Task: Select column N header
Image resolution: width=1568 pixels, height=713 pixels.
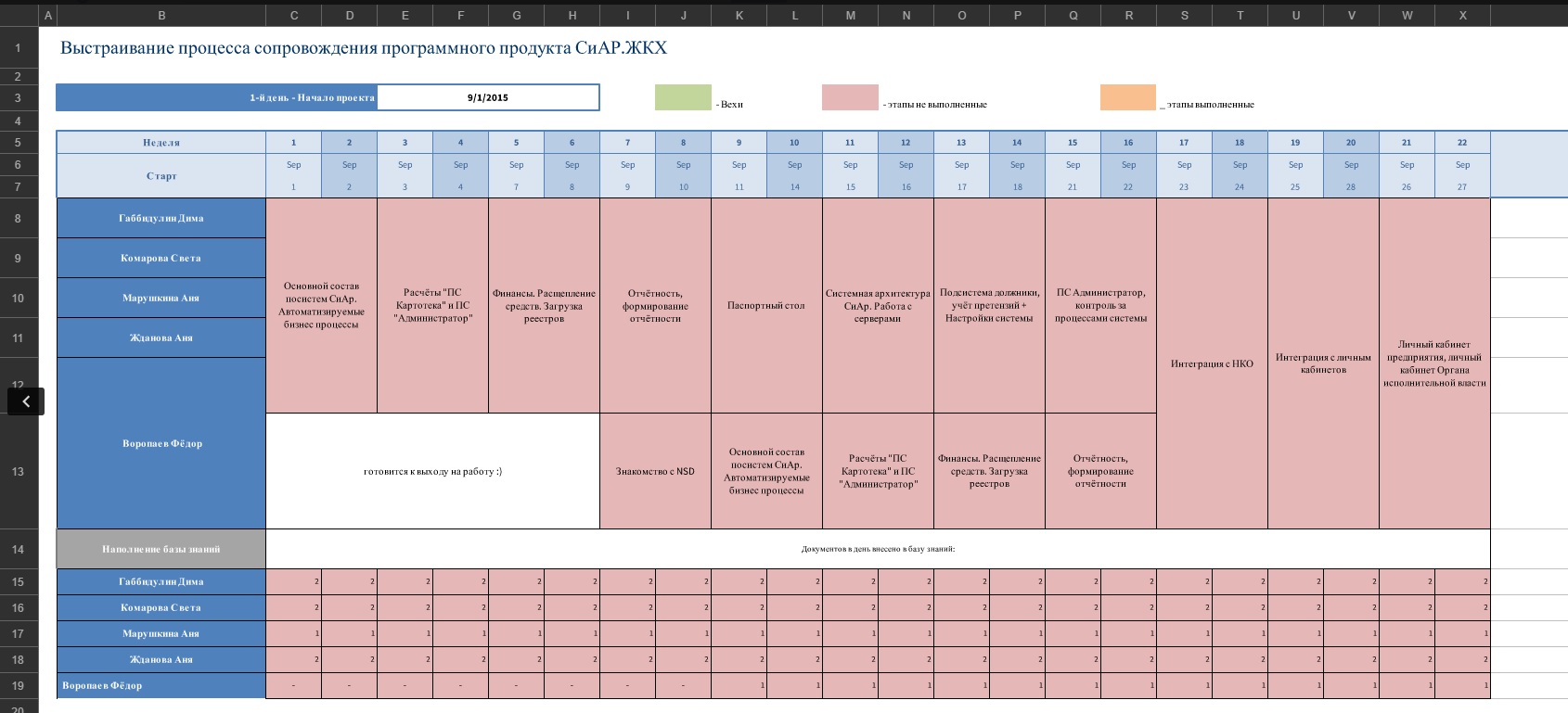Action: point(906,15)
